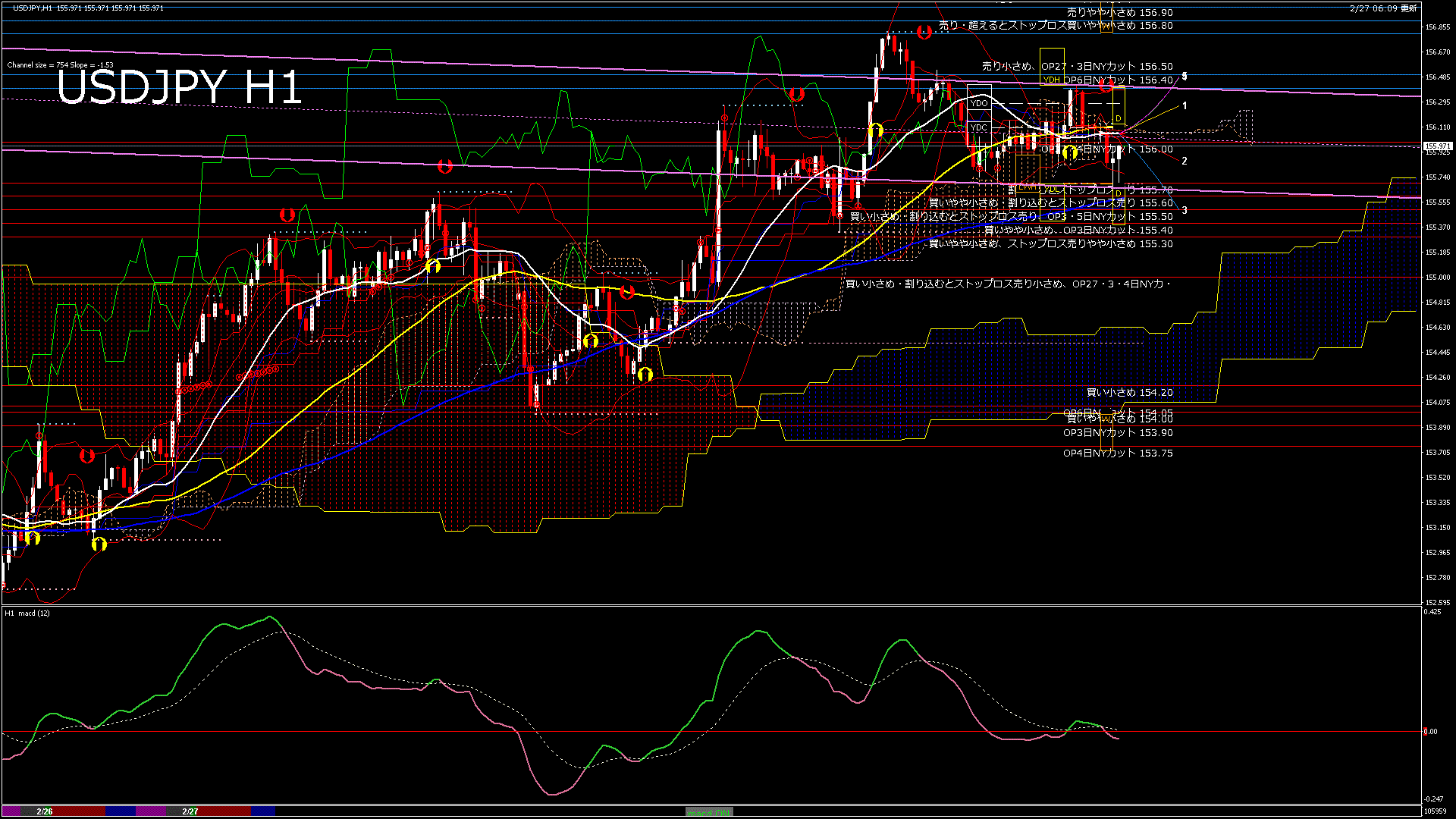Click the yellow up-arrow circle icon near 156.00
This screenshot has width=1456, height=819.
(1070, 152)
